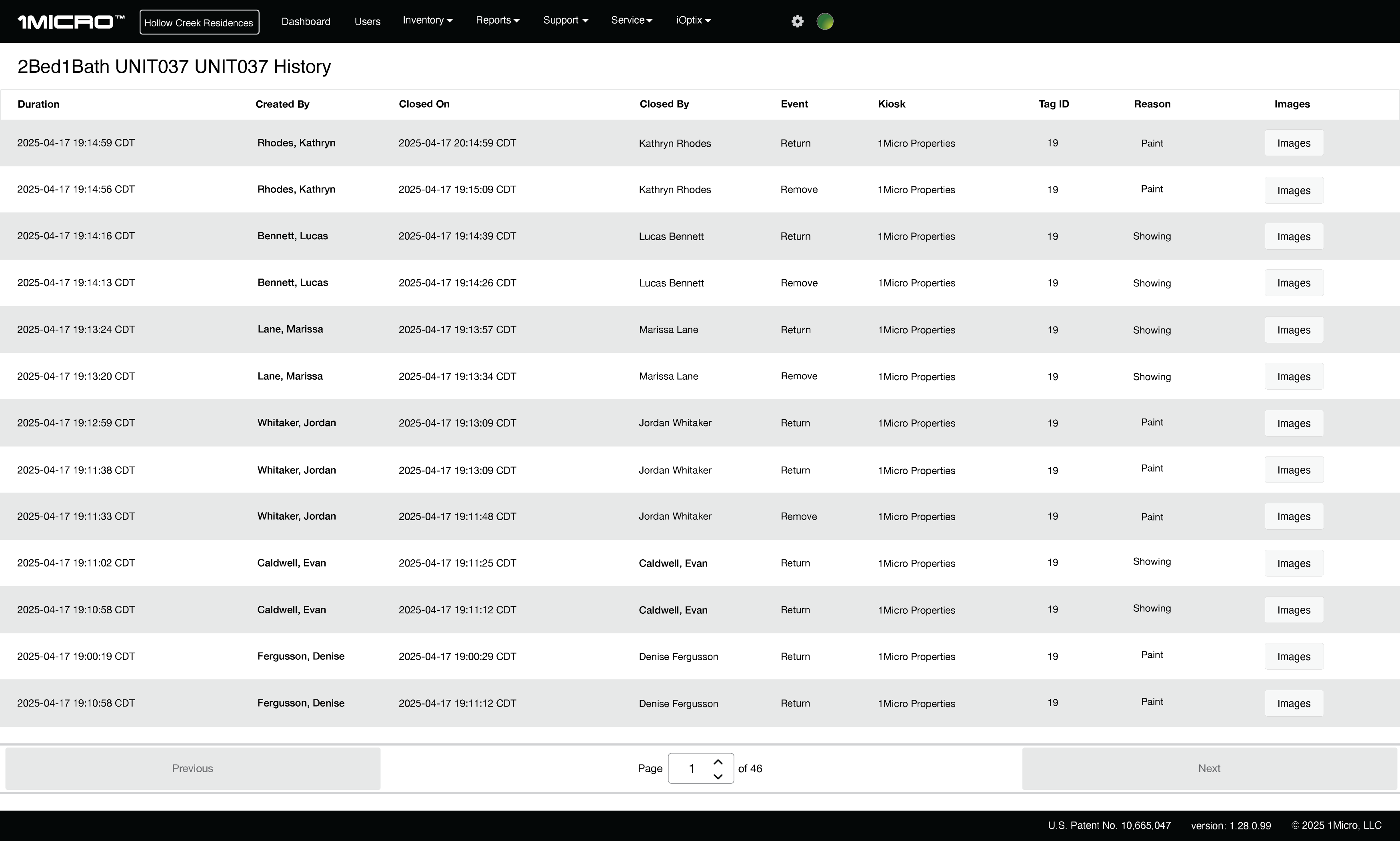The width and height of the screenshot is (1400, 841).
Task: Click Previous pagination control
Action: (x=192, y=768)
